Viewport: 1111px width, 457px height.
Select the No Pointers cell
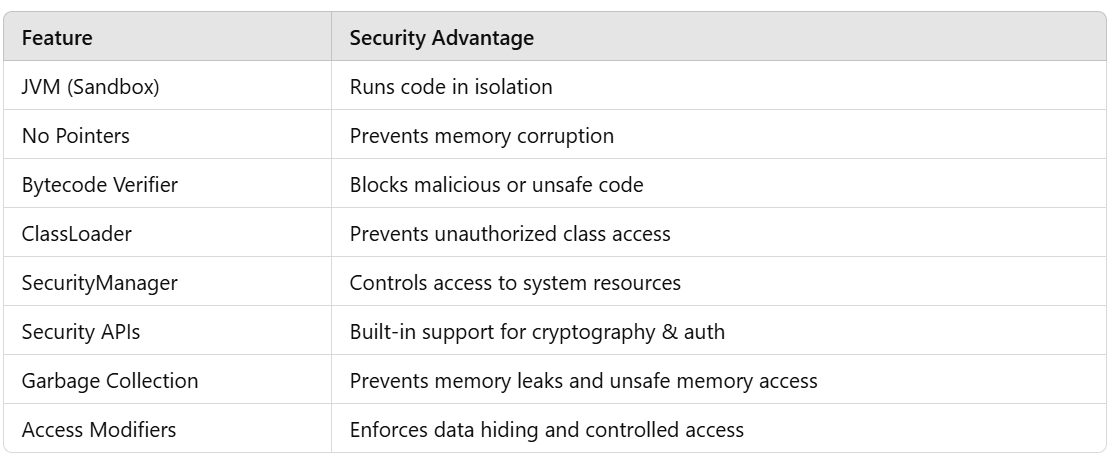click(x=167, y=135)
